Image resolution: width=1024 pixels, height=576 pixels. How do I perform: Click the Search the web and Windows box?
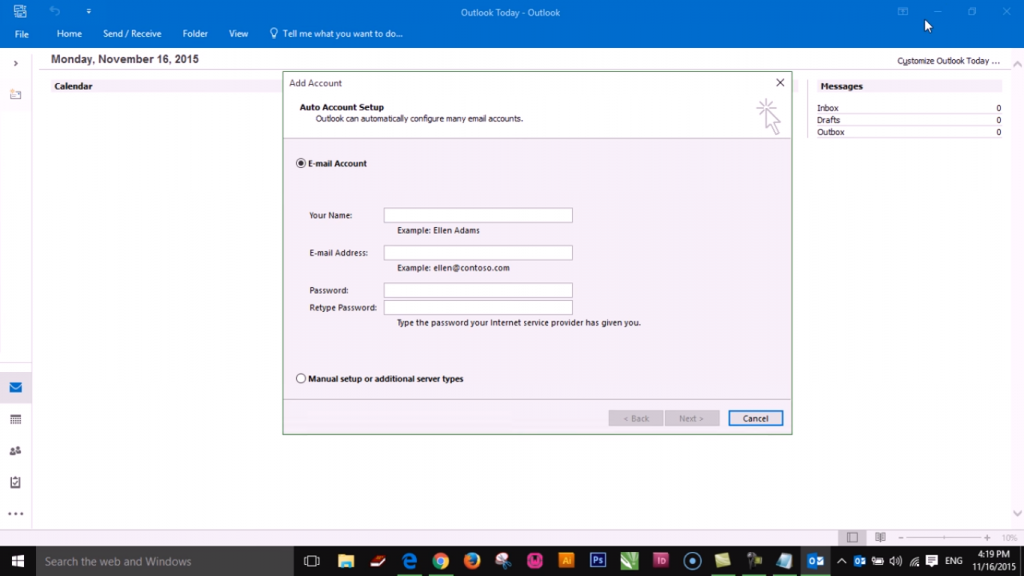click(165, 561)
